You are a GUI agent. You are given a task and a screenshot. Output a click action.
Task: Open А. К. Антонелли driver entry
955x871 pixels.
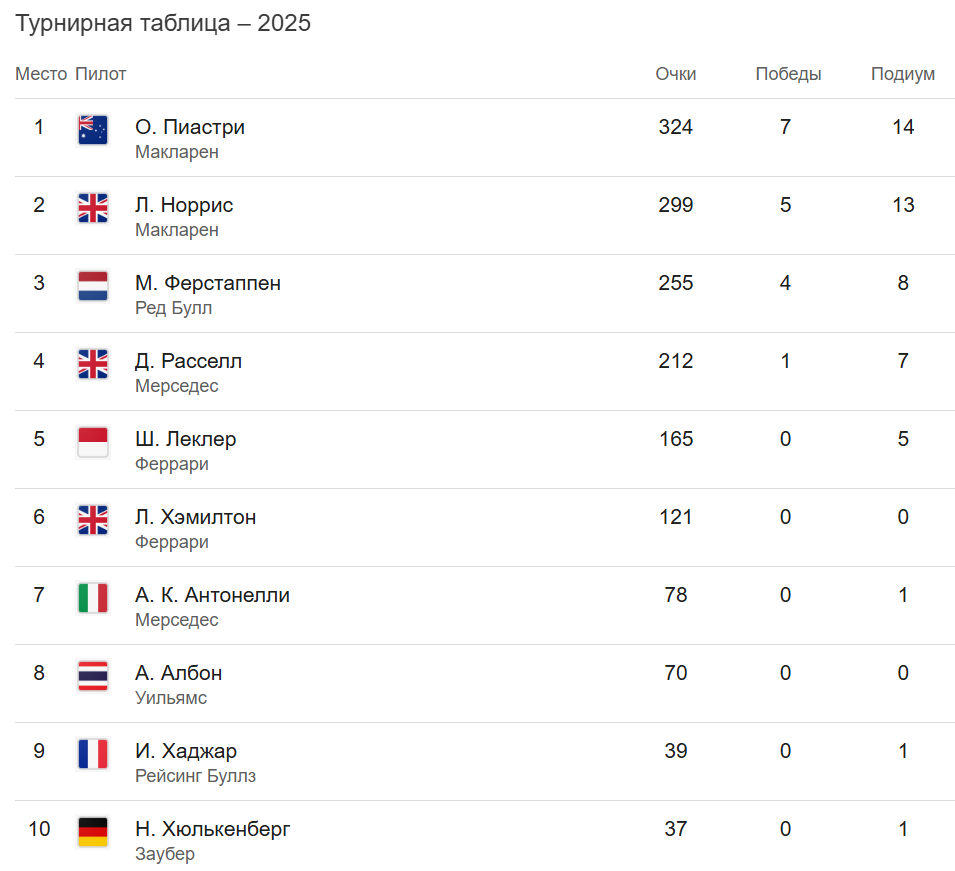tap(212, 595)
